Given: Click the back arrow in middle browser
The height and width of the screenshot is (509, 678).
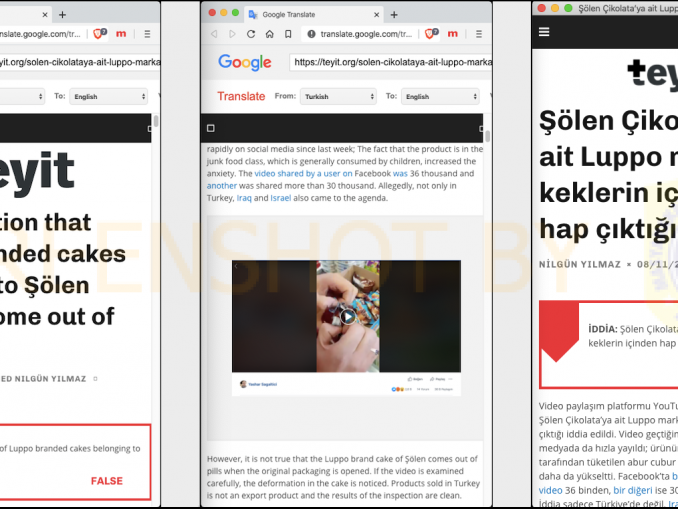Looking at the screenshot, I should (x=214, y=34).
